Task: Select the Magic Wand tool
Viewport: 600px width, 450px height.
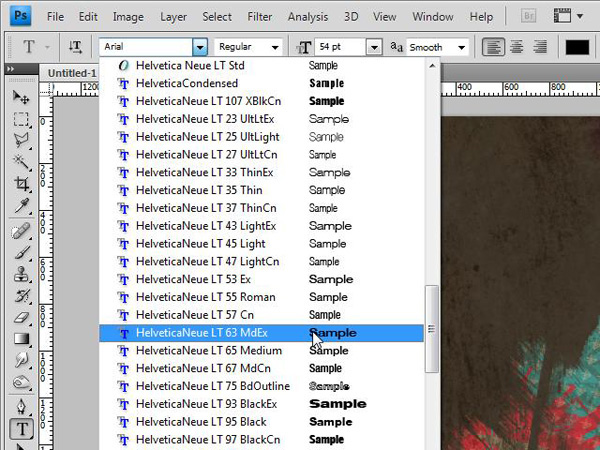Action: tap(21, 162)
